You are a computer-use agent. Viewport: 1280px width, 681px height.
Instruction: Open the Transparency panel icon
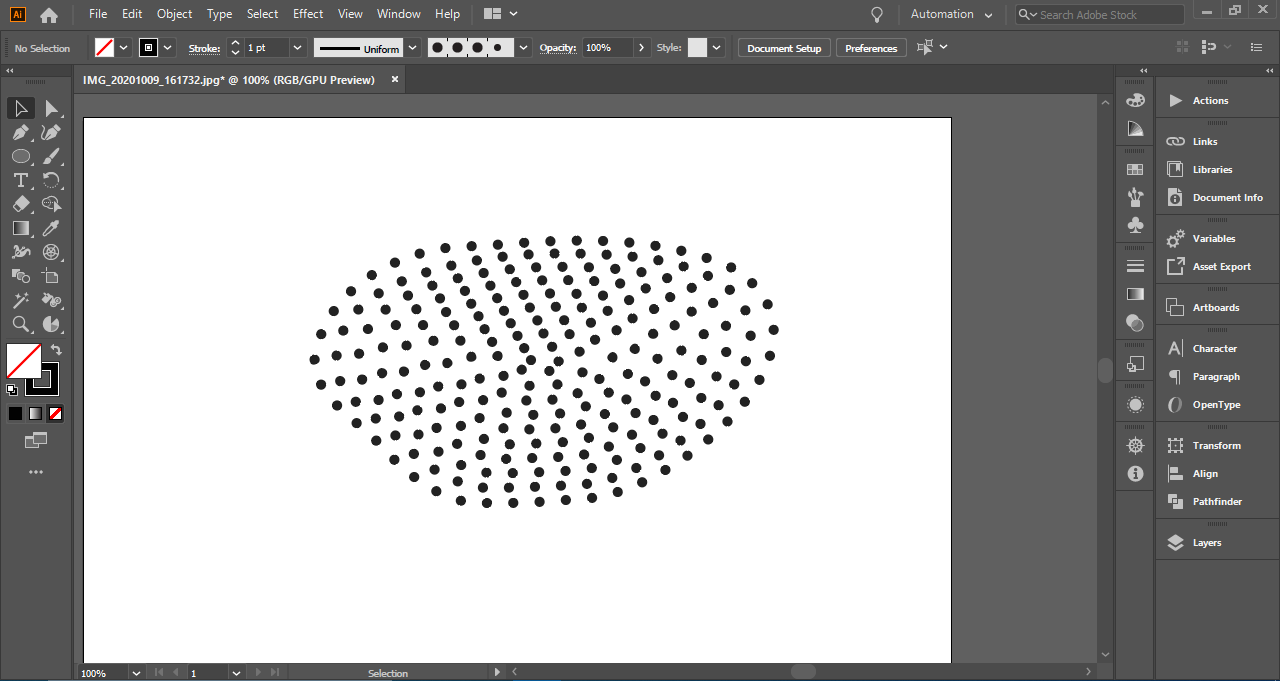1135,322
